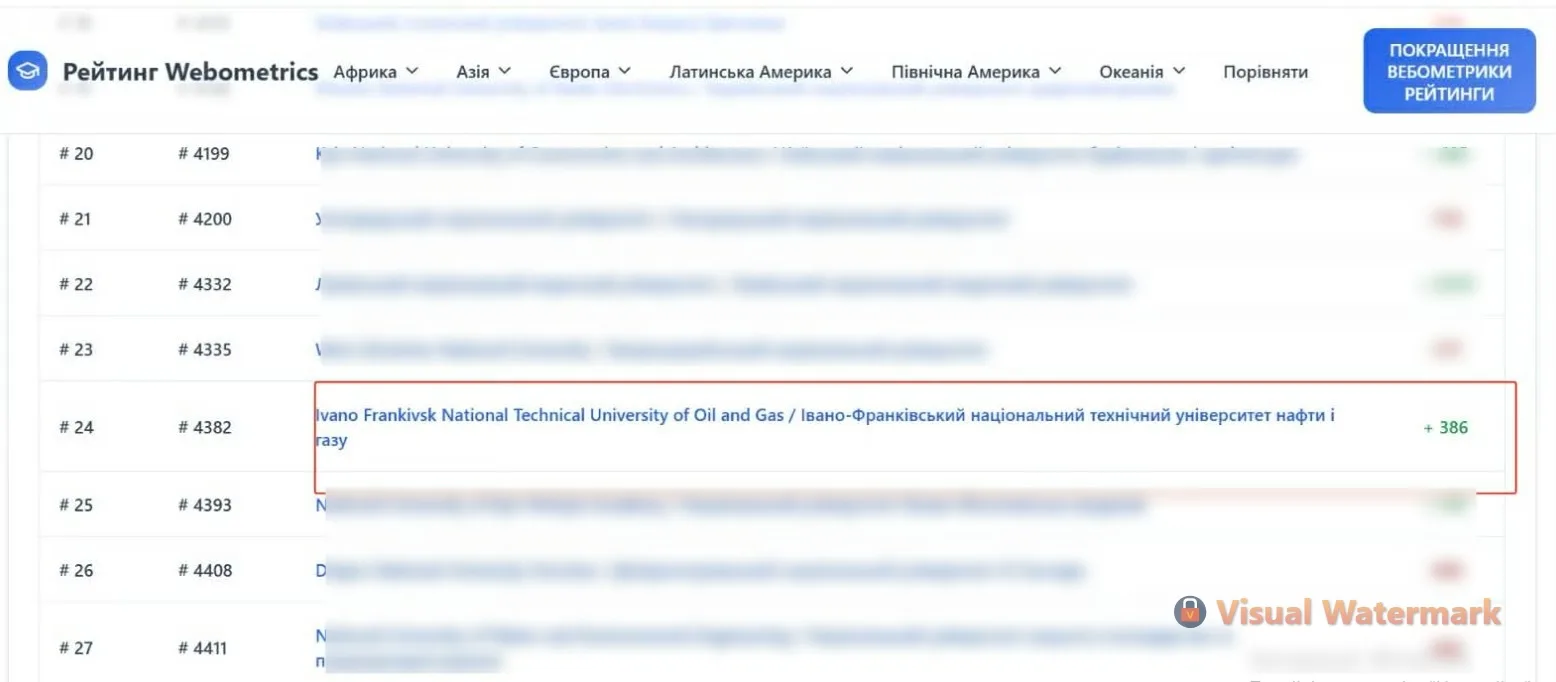
Task: Select the # 24 country rank cell
Action: [76, 428]
